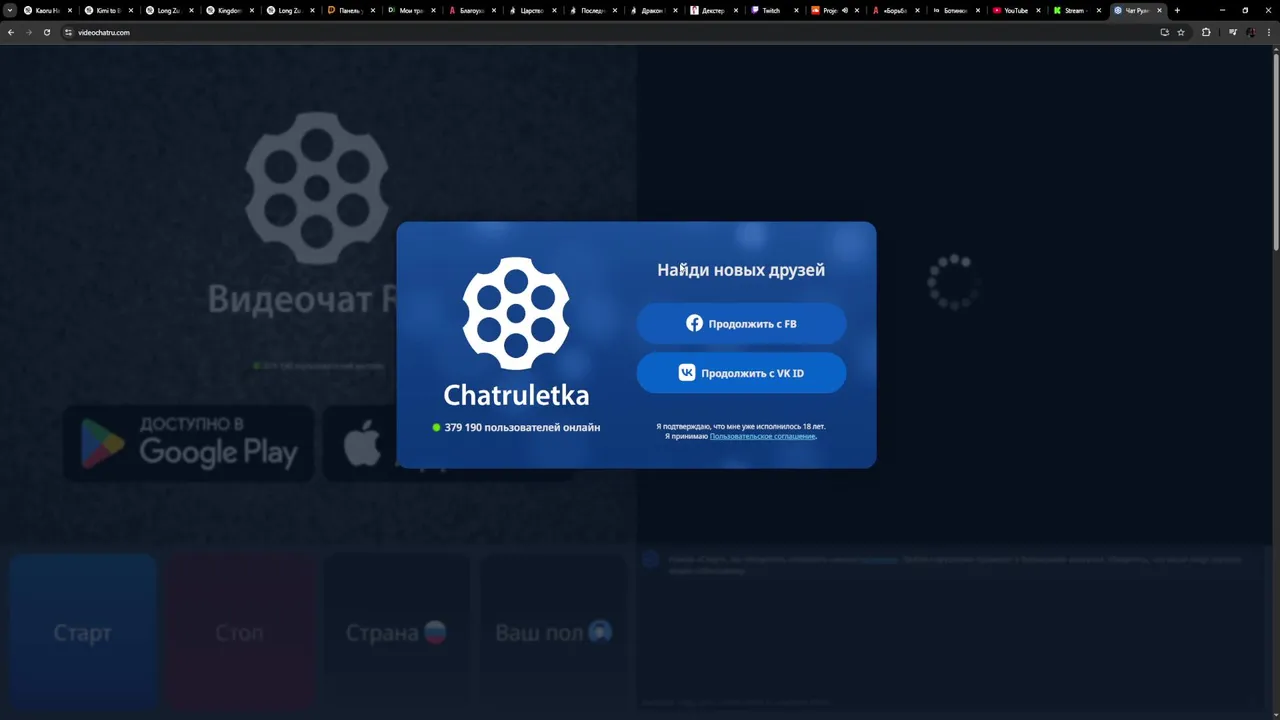
Task: Open the Пользовательское соглашение link
Action: pyautogui.click(x=762, y=436)
